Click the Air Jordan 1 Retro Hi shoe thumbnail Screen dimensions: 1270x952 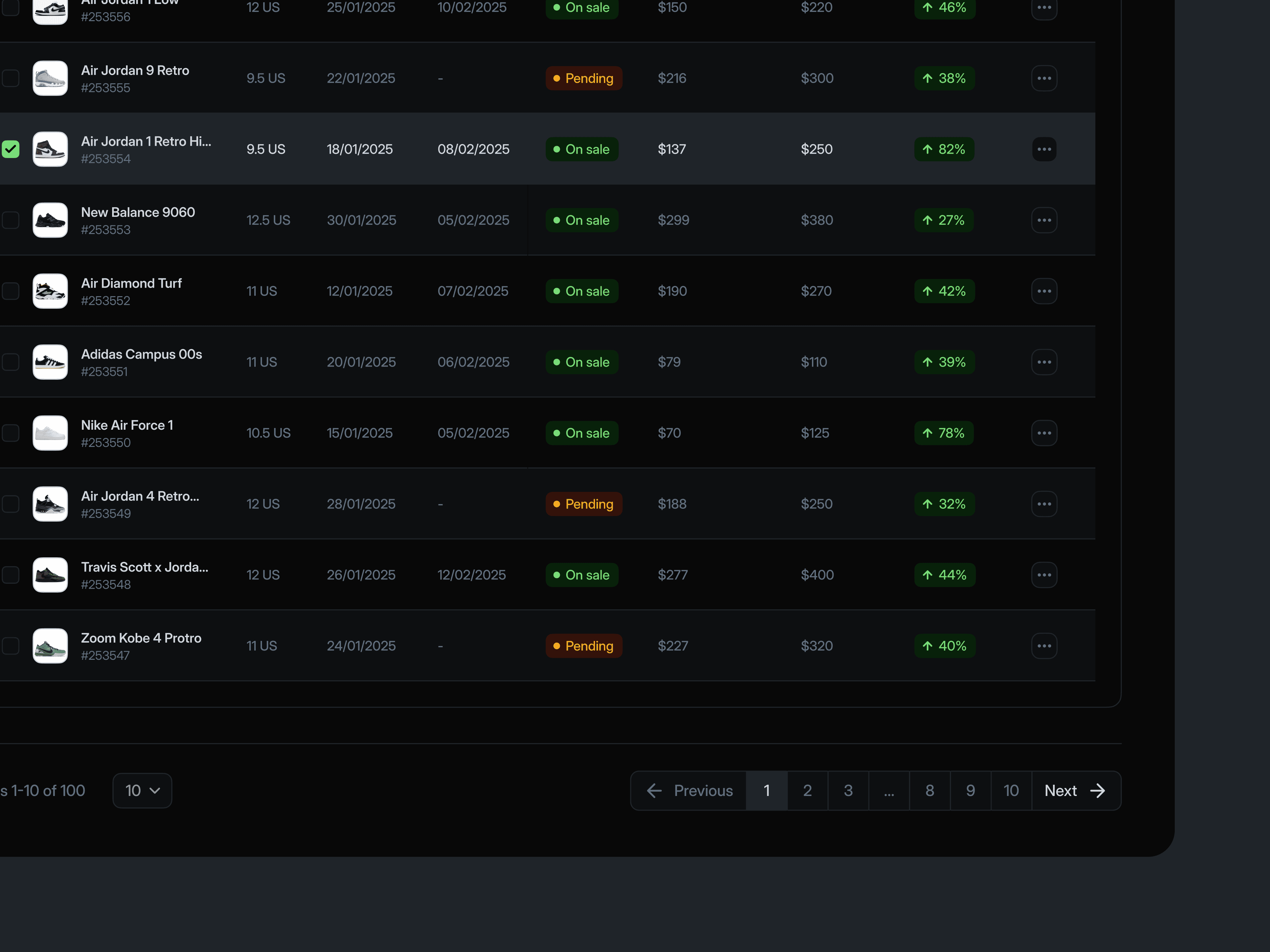pos(50,149)
